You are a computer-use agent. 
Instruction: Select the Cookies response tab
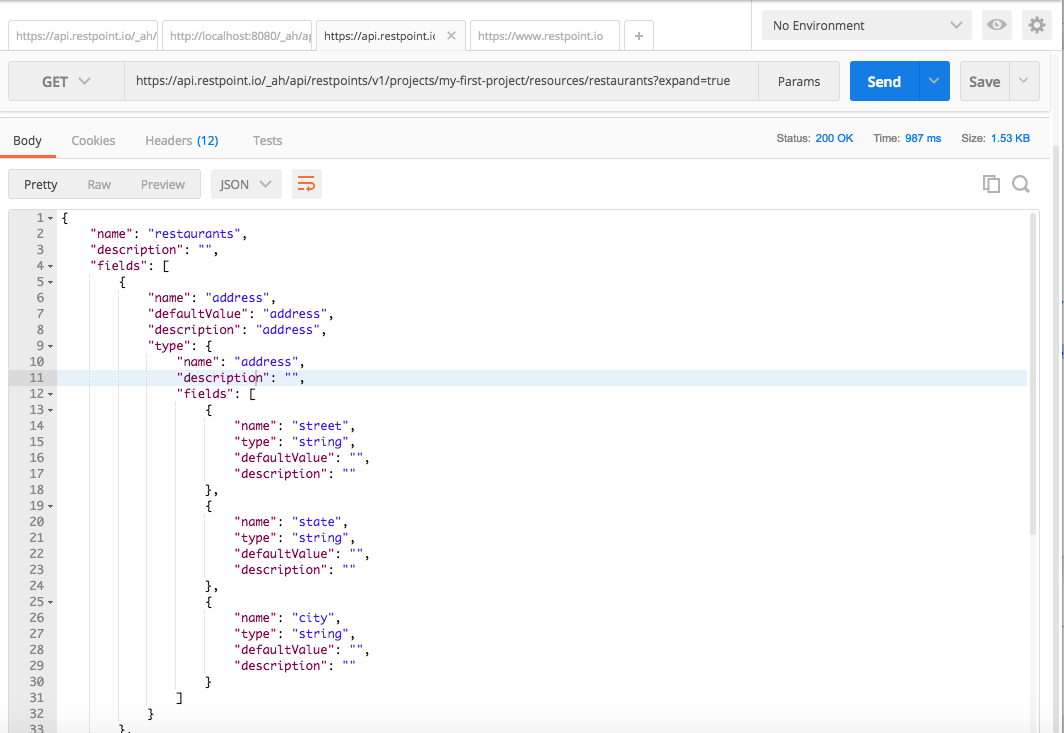[93, 140]
